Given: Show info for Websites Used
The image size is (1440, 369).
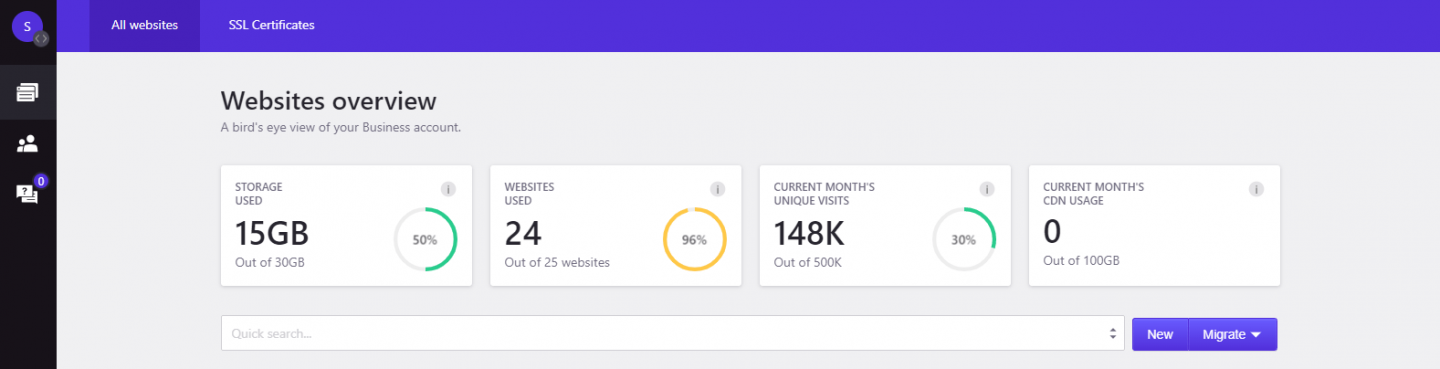Looking at the screenshot, I should [718, 189].
